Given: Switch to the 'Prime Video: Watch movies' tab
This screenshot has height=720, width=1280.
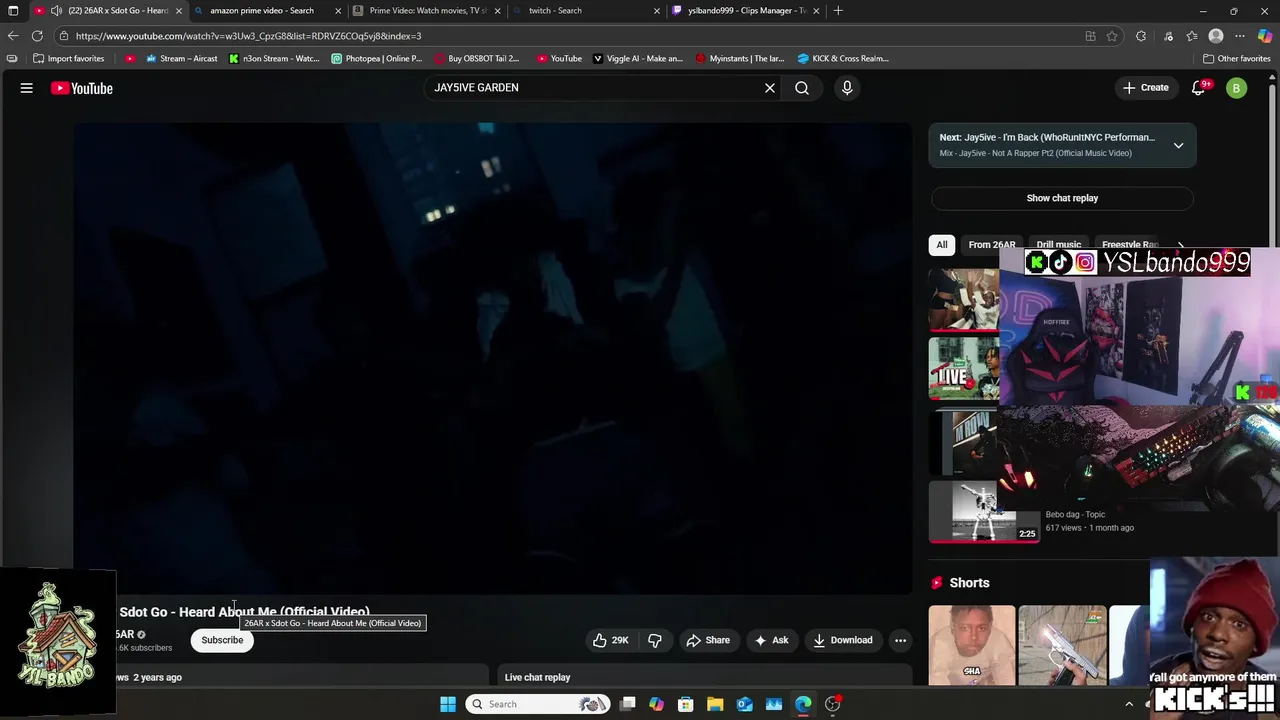Looking at the screenshot, I should pyautogui.click(x=428, y=11).
